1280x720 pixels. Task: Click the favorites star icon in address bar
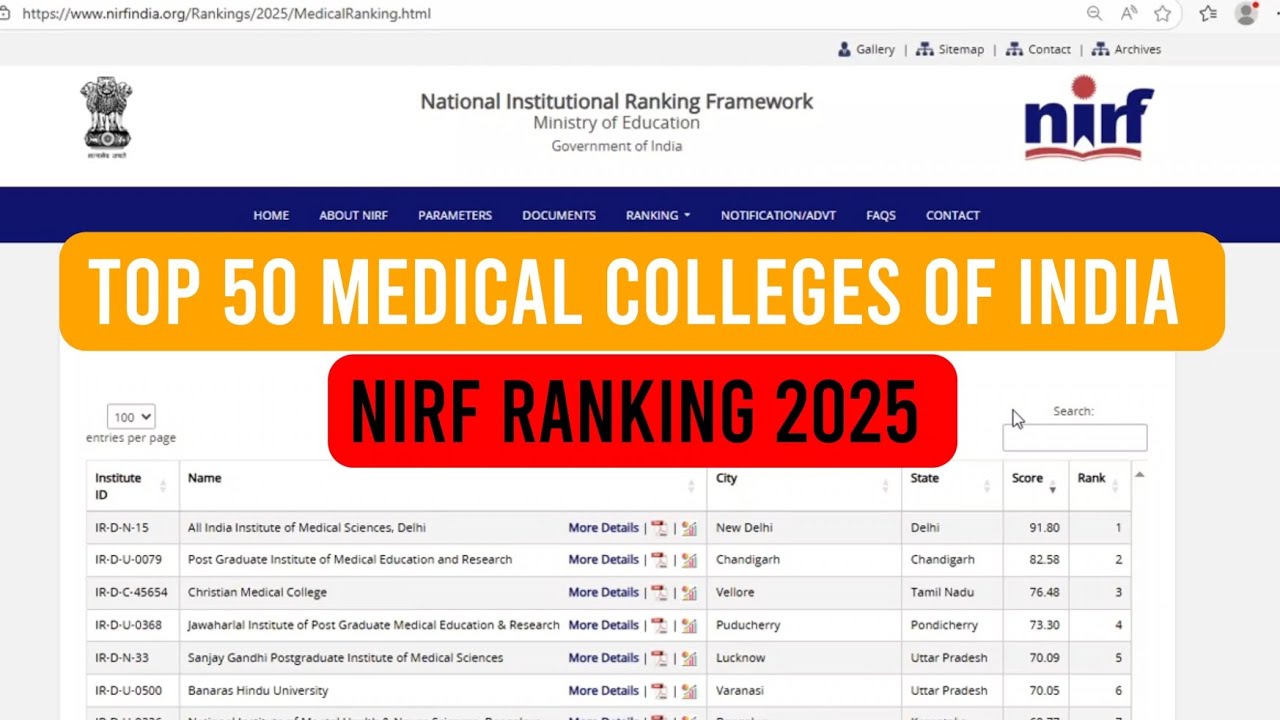1162,13
